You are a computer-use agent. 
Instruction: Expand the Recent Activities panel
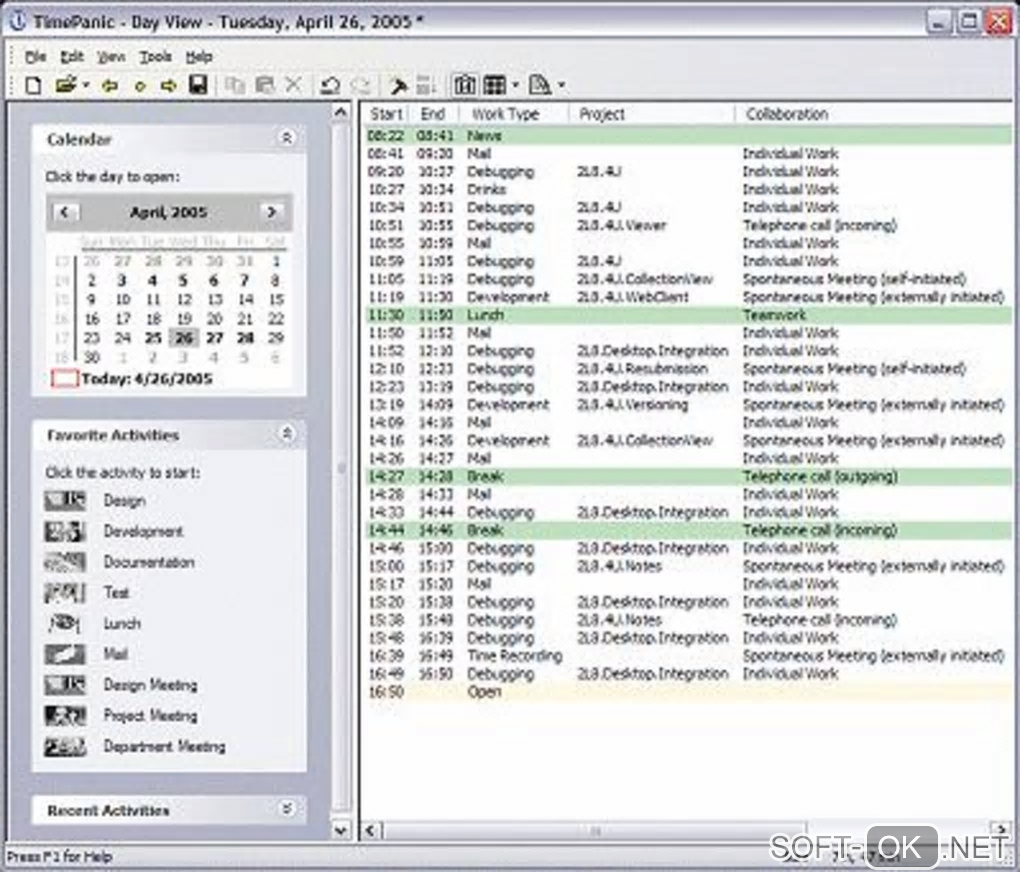click(286, 809)
